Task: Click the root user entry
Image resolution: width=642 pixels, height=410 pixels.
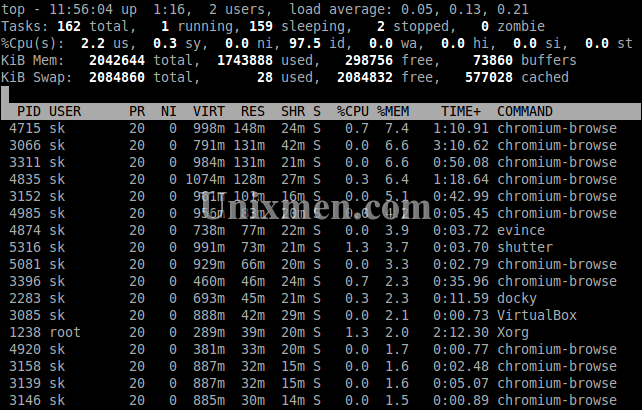Action: tap(65, 332)
